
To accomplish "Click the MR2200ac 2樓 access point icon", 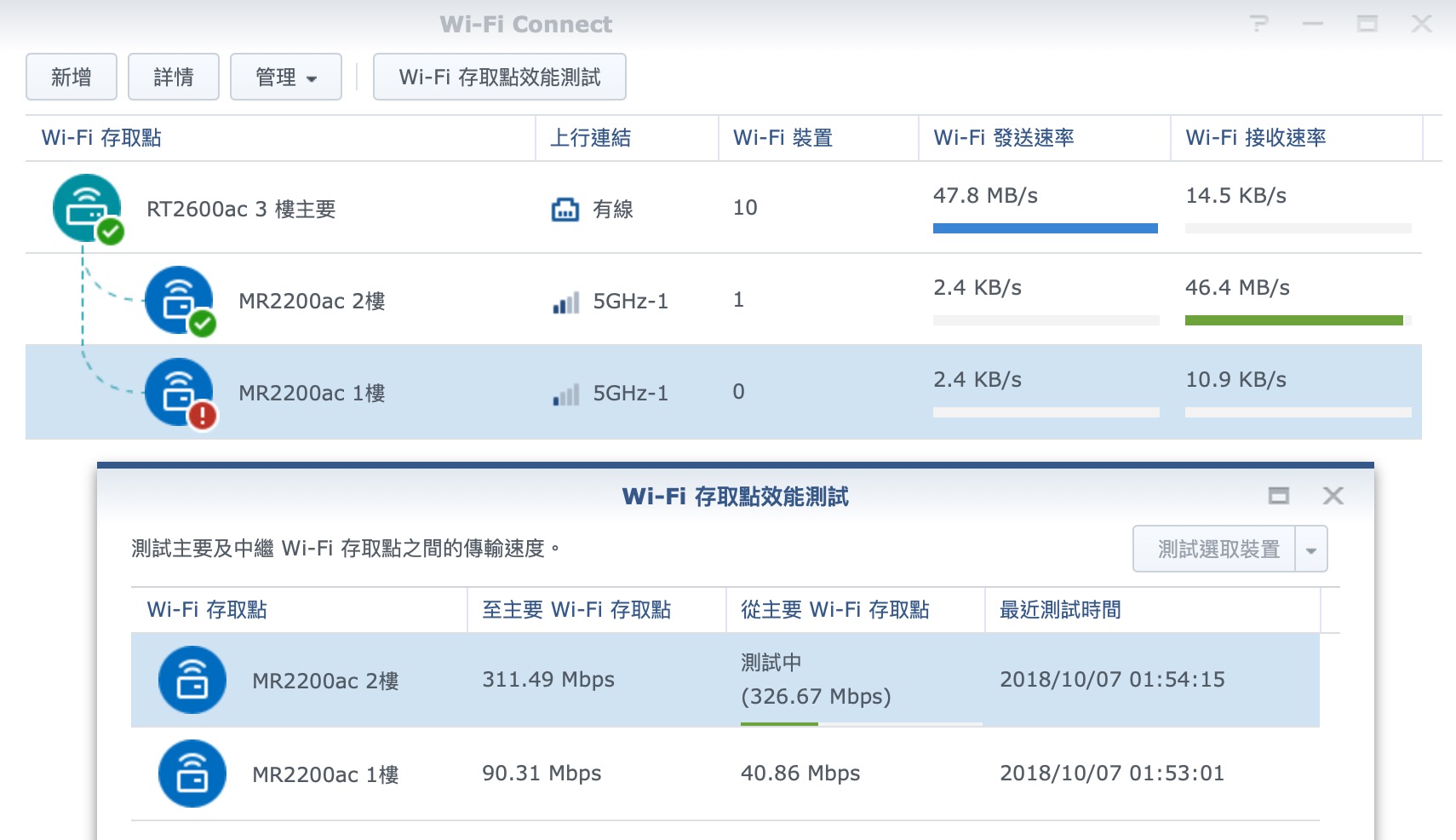I will [179, 300].
